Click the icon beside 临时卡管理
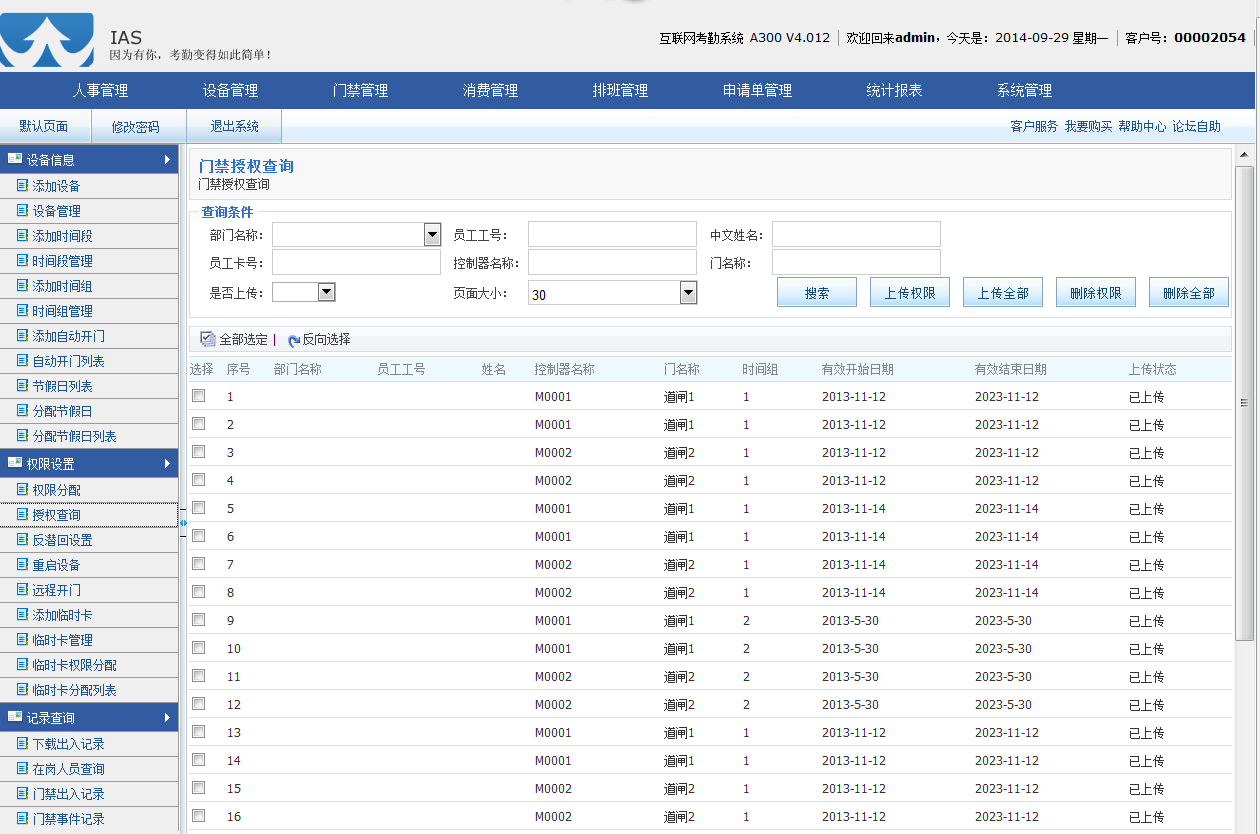 22,639
